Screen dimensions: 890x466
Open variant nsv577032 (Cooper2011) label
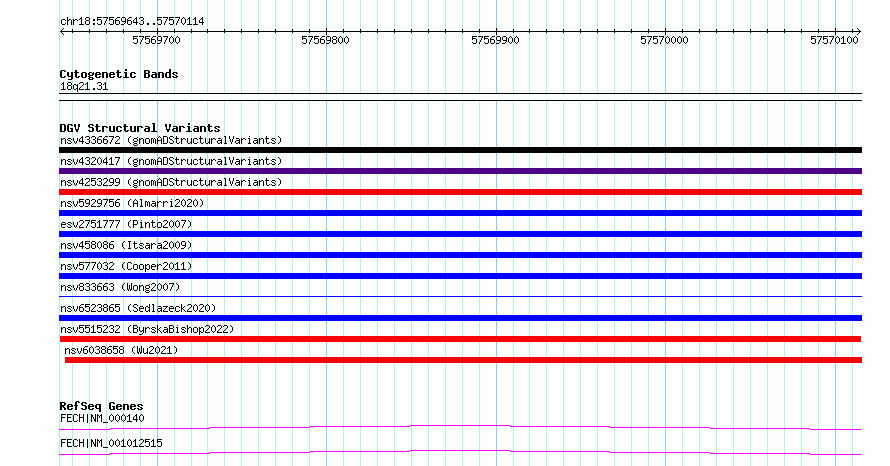(x=126, y=266)
